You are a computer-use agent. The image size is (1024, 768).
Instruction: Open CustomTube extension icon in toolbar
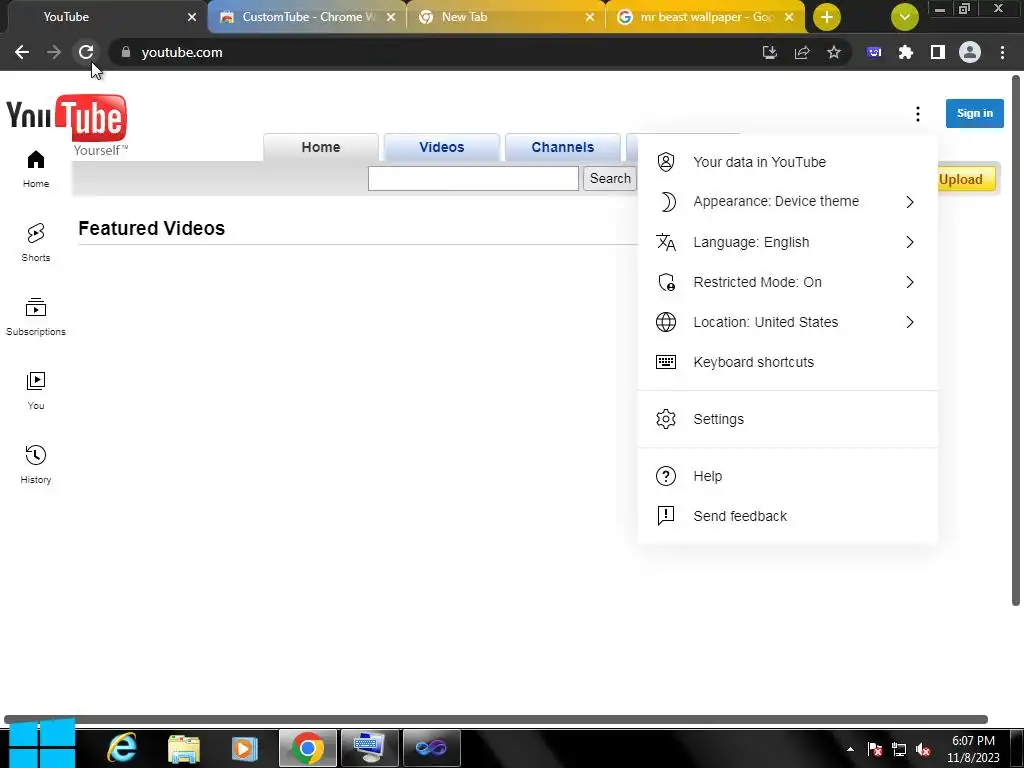[x=874, y=52]
